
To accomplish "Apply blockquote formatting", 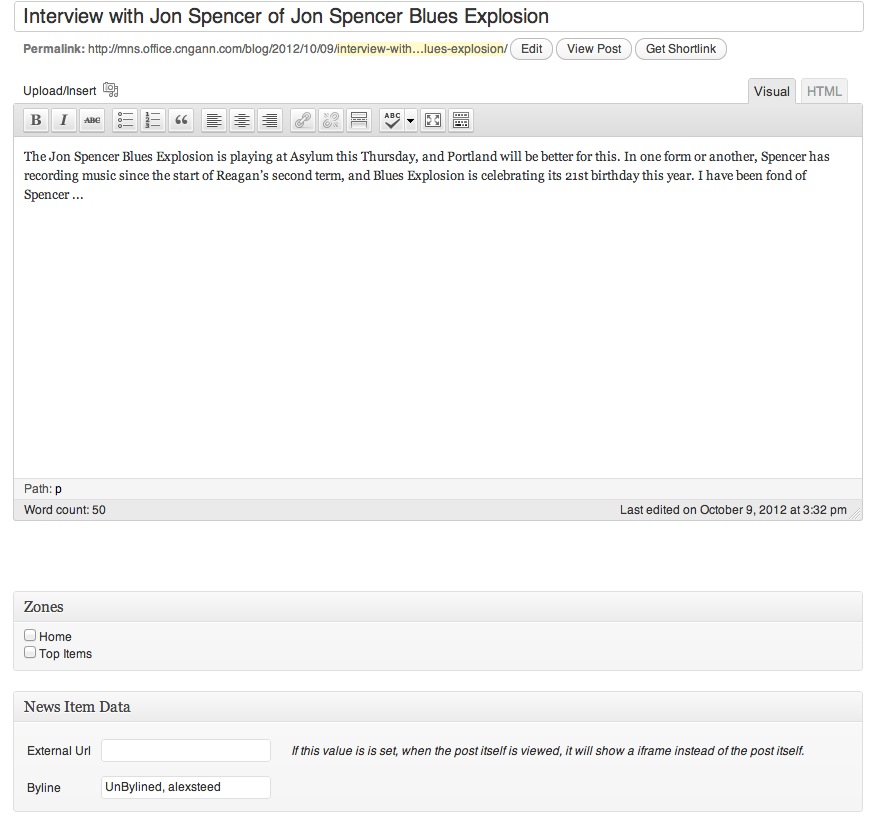I will [x=181, y=120].
